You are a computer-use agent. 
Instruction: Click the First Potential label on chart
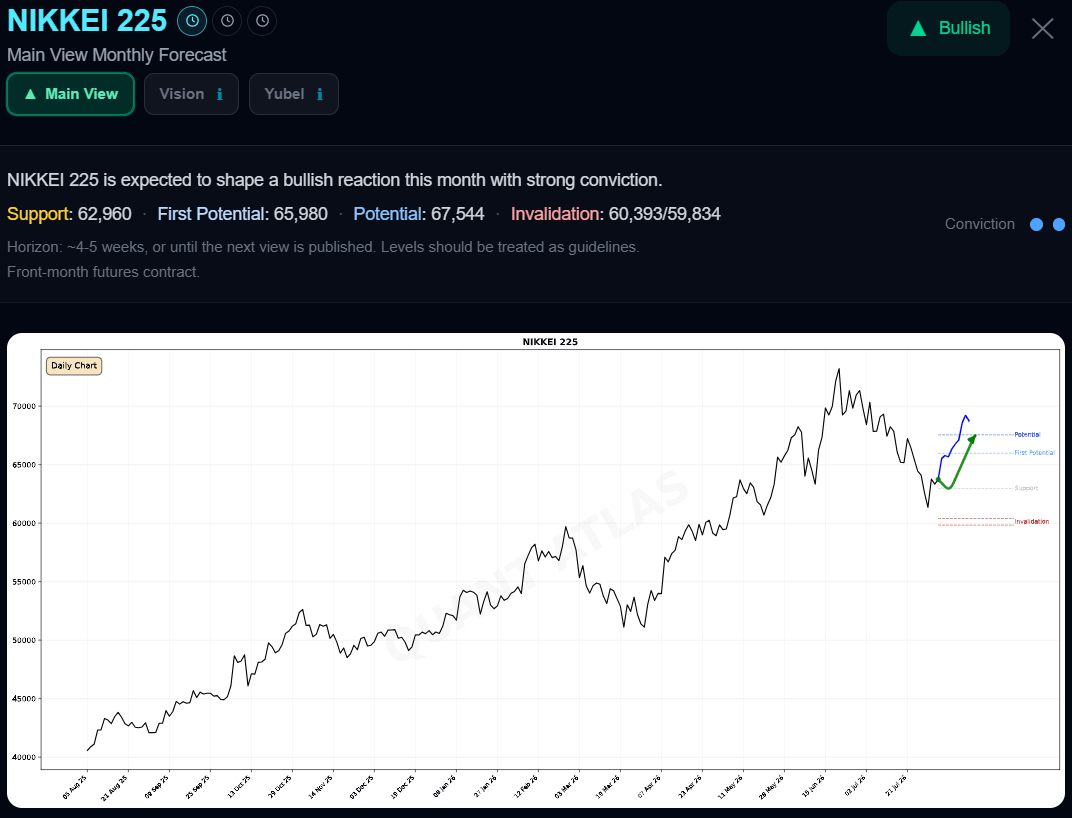click(1034, 453)
